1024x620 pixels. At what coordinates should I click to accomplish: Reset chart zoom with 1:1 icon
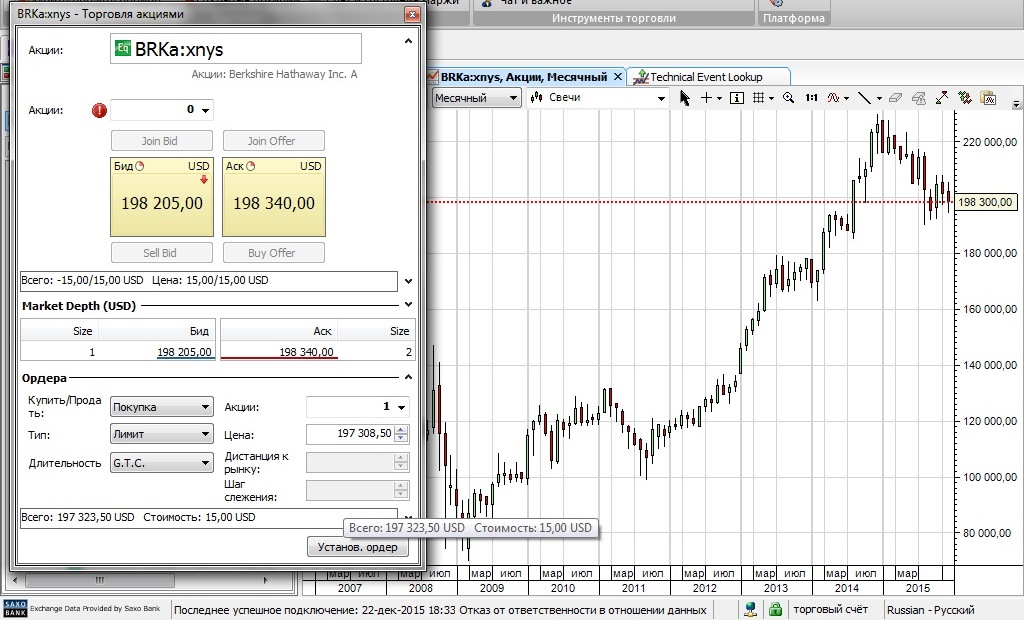point(811,98)
